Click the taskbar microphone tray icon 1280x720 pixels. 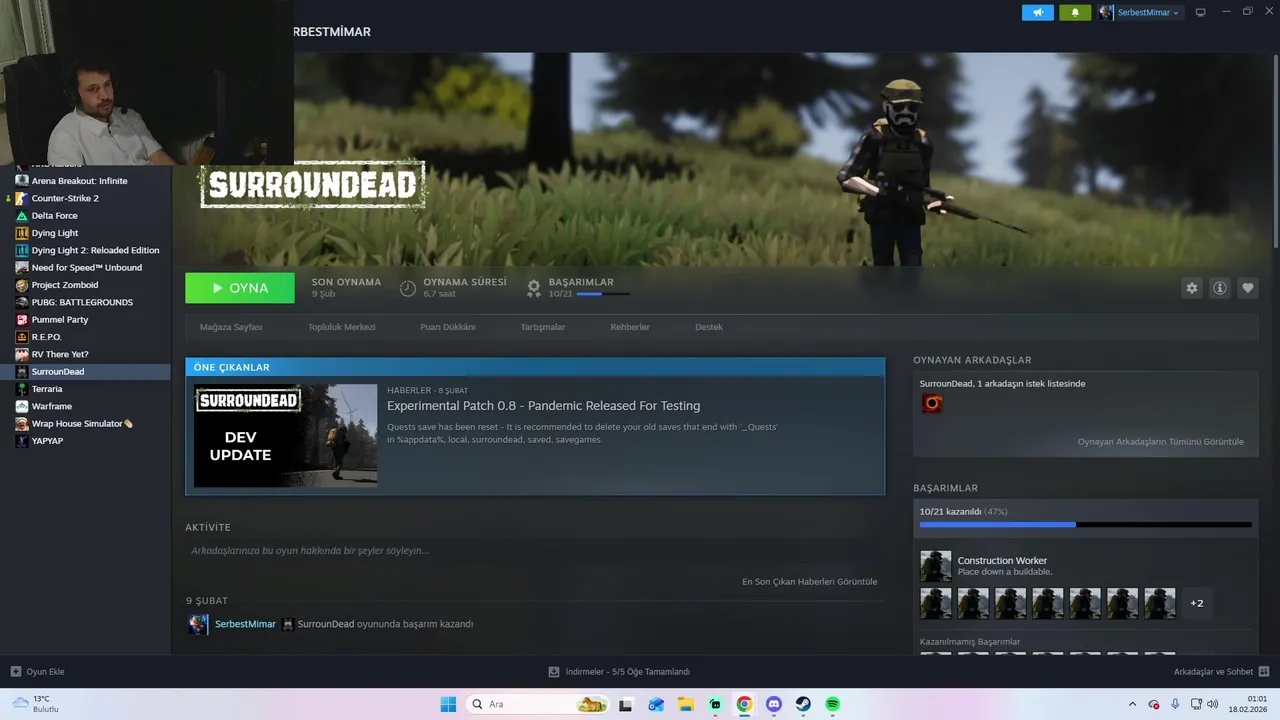pos(1175,704)
